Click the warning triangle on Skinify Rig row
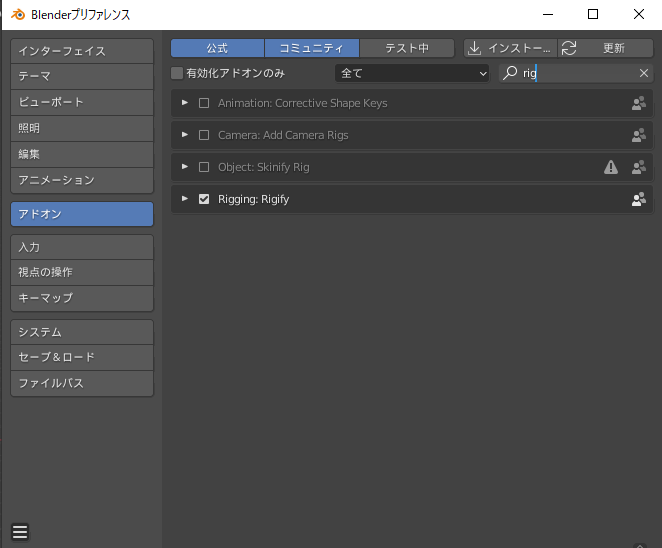This screenshot has height=548, width=662. [610, 167]
